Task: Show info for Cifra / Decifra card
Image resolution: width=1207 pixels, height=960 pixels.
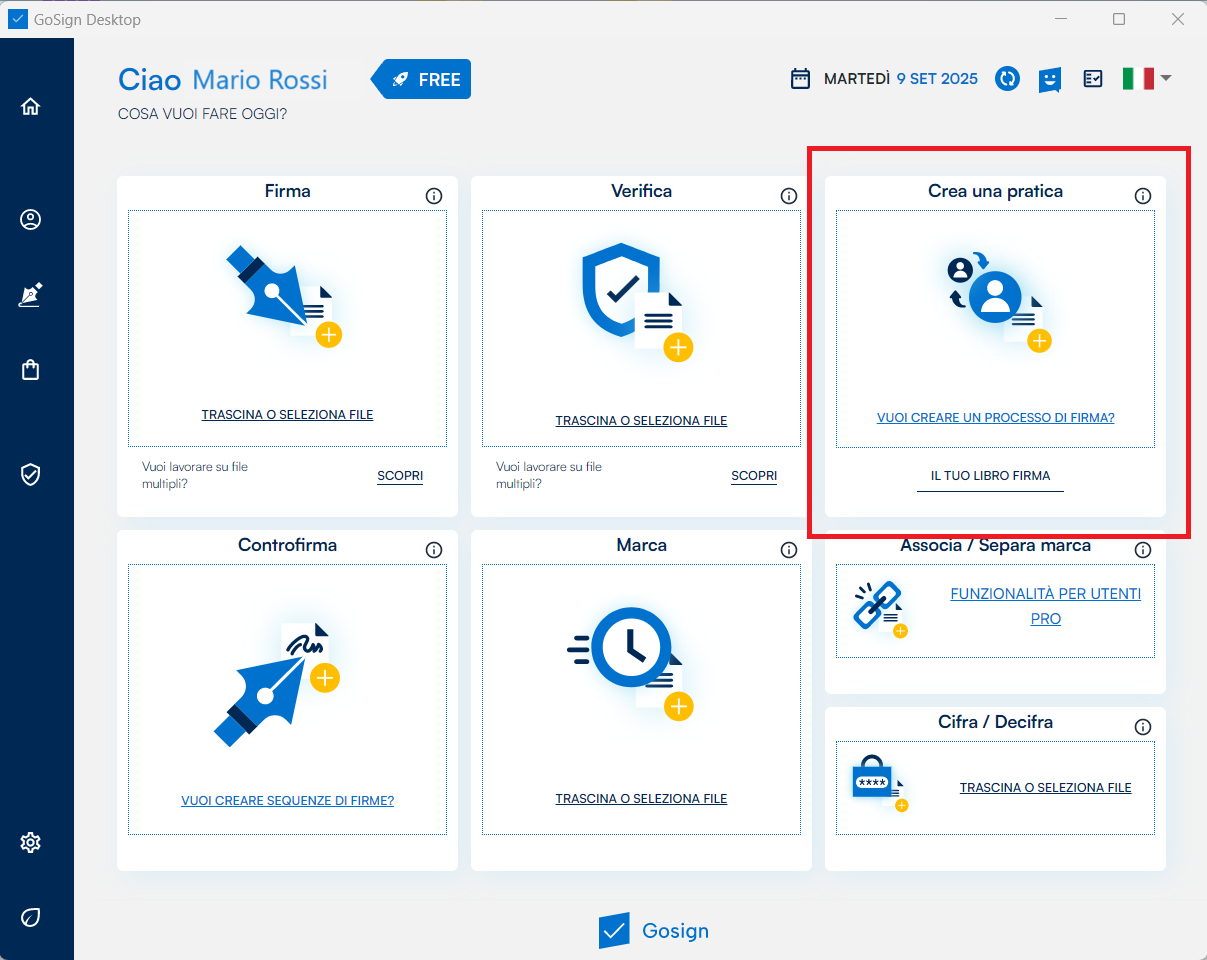Action: pyautogui.click(x=1143, y=727)
